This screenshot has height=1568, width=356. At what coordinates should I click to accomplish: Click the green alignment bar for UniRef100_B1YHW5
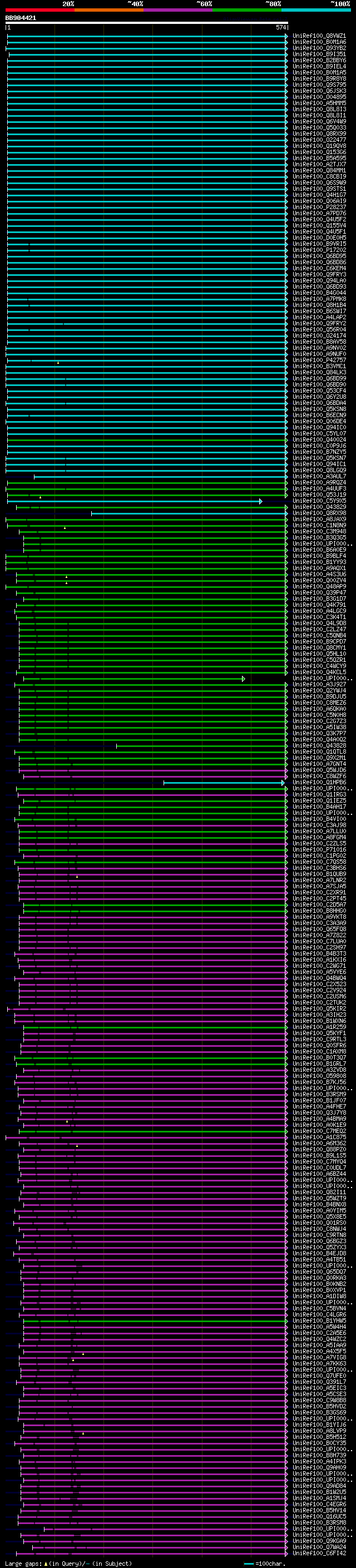[x=155, y=1322]
